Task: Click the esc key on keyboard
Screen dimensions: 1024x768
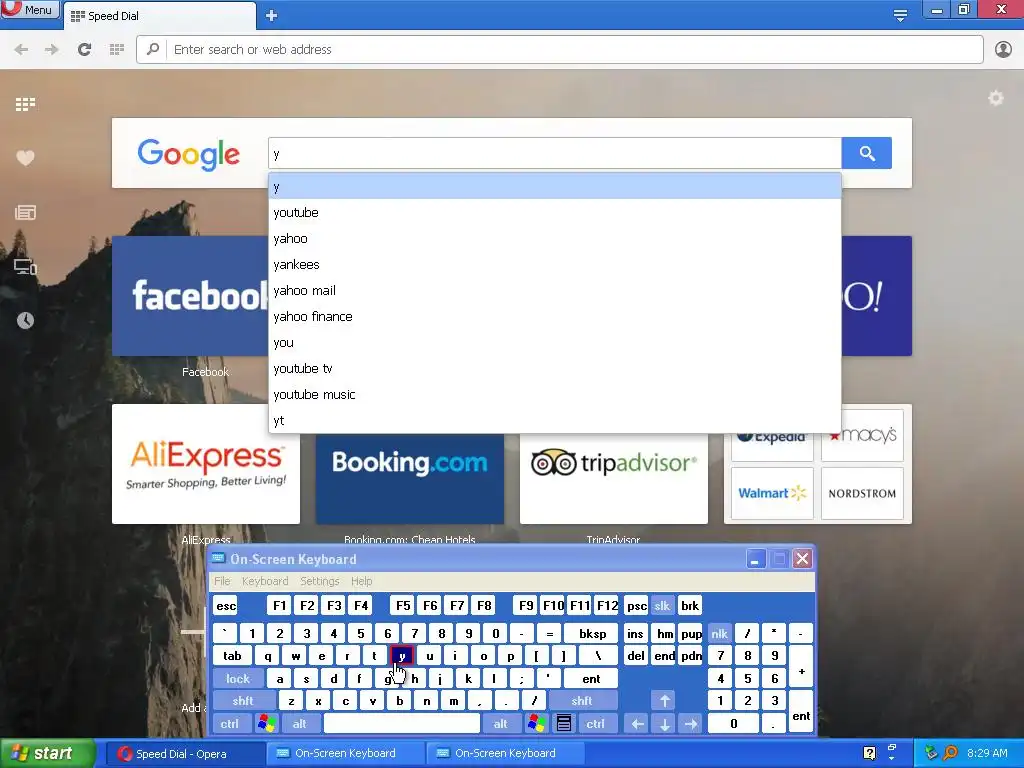Action: pos(226,606)
